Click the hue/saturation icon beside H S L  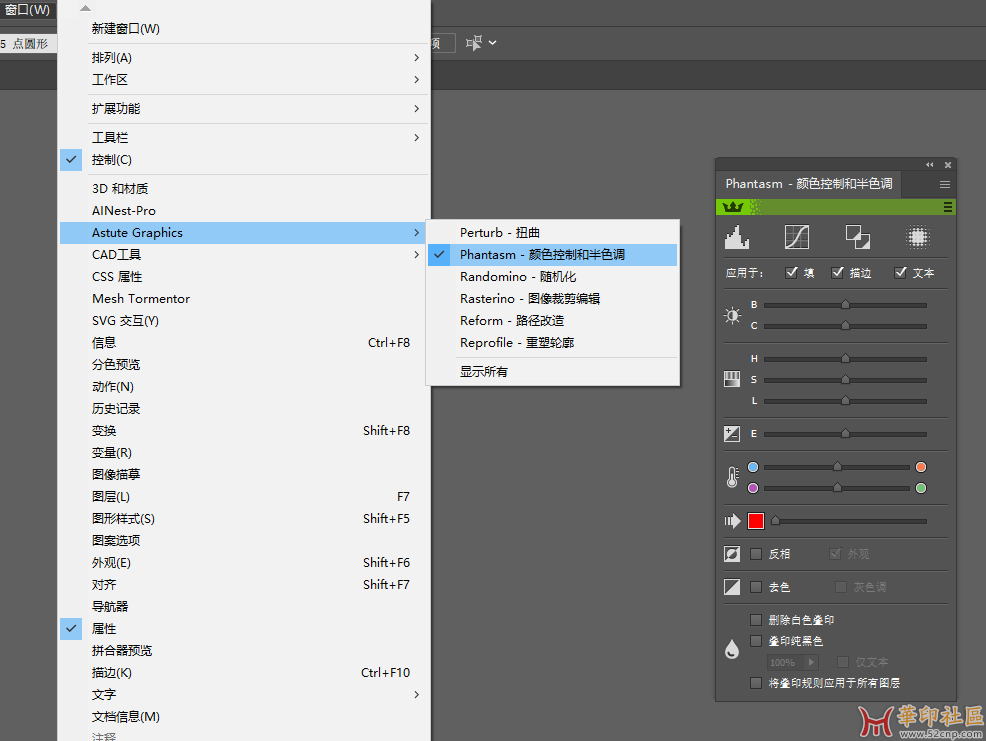tap(732, 379)
